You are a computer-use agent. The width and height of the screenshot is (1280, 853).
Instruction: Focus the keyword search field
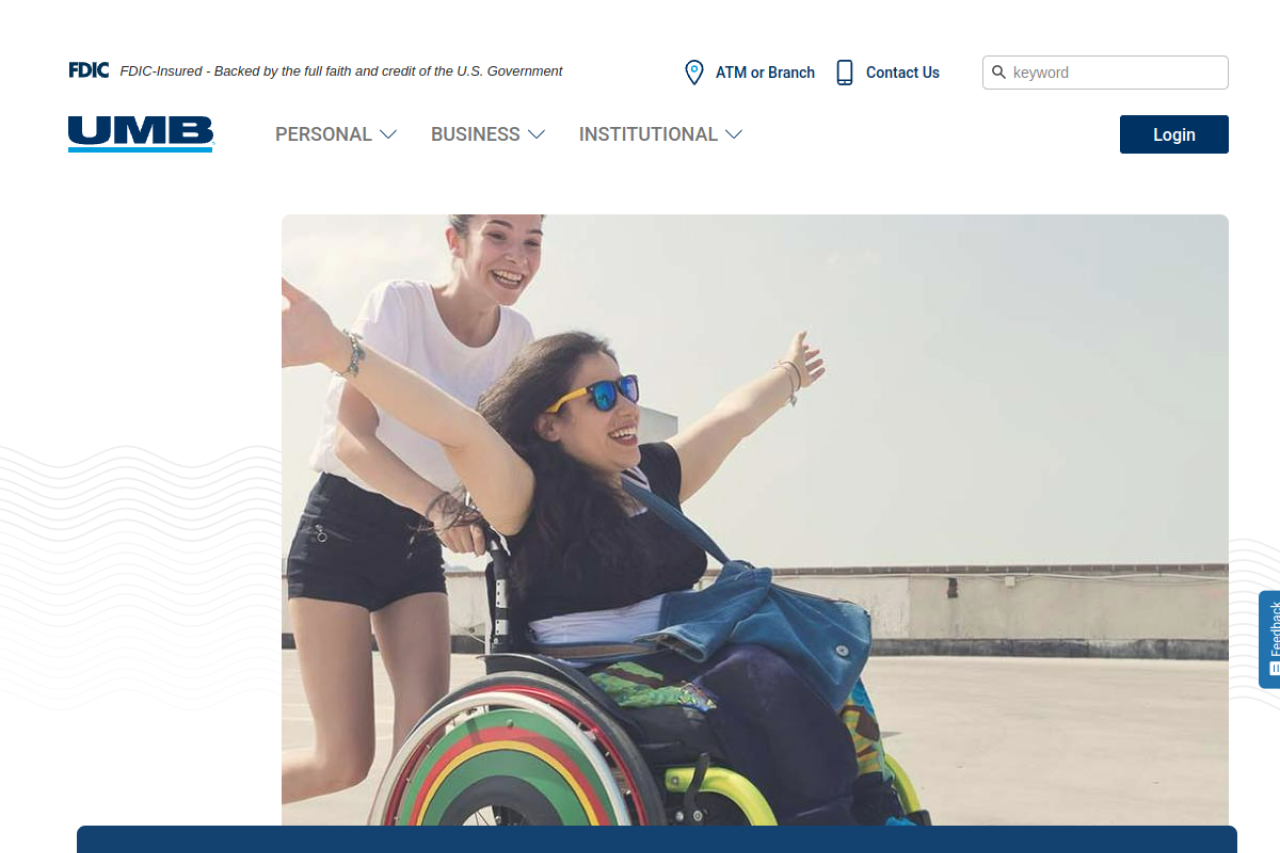[1105, 72]
